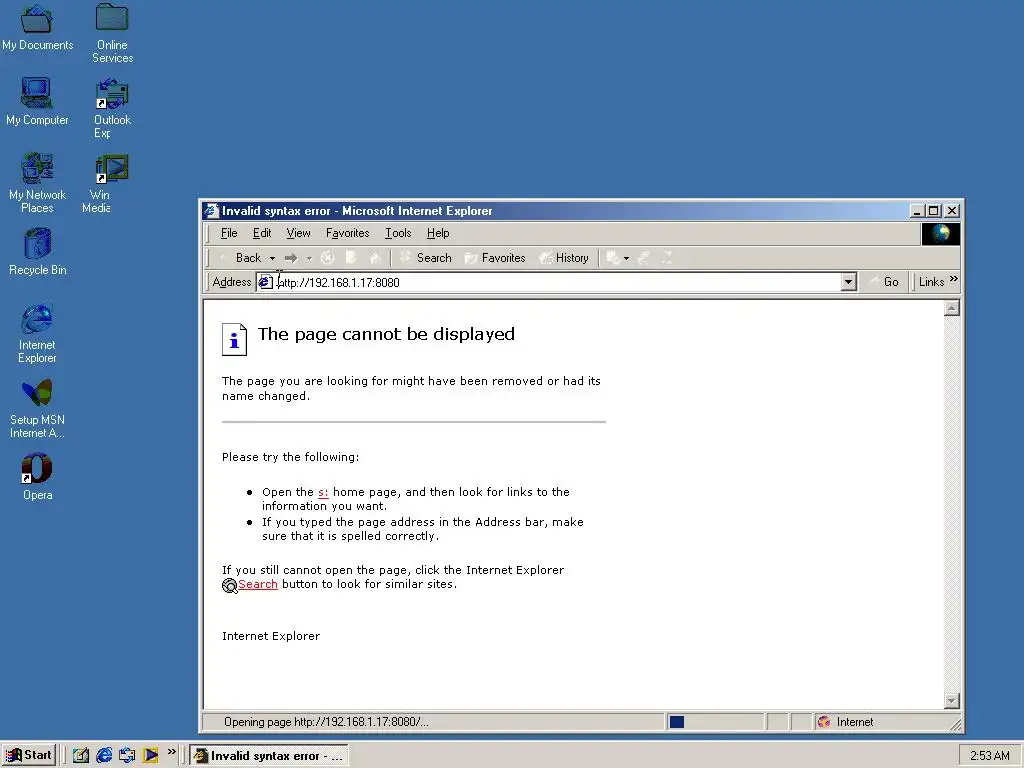Select the Opera desktop shortcut
The height and width of the screenshot is (768, 1024).
click(x=37, y=477)
